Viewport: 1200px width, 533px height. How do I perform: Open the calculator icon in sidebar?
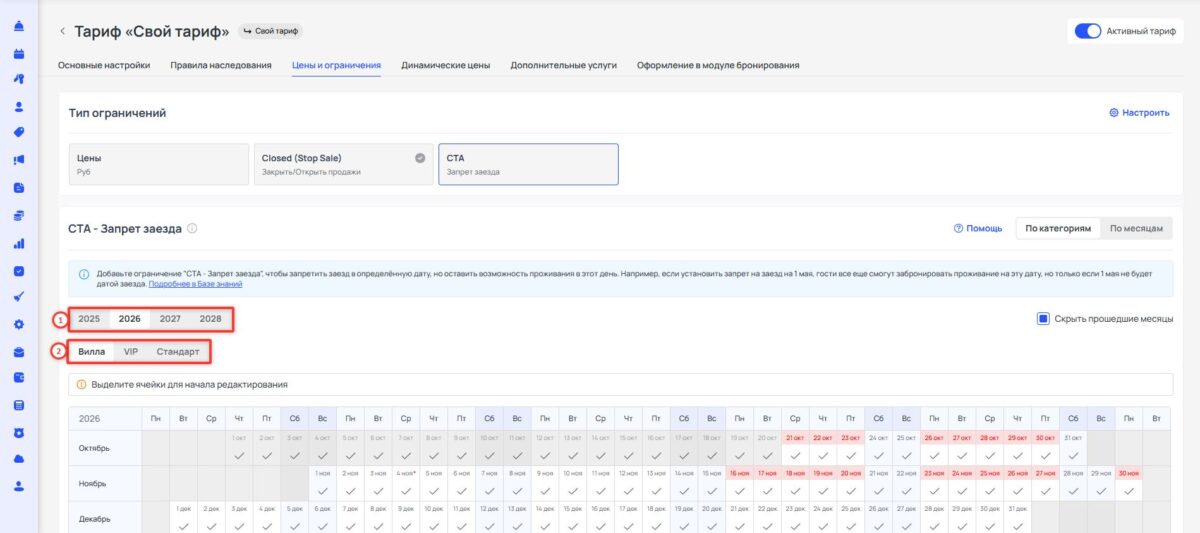click(19, 405)
